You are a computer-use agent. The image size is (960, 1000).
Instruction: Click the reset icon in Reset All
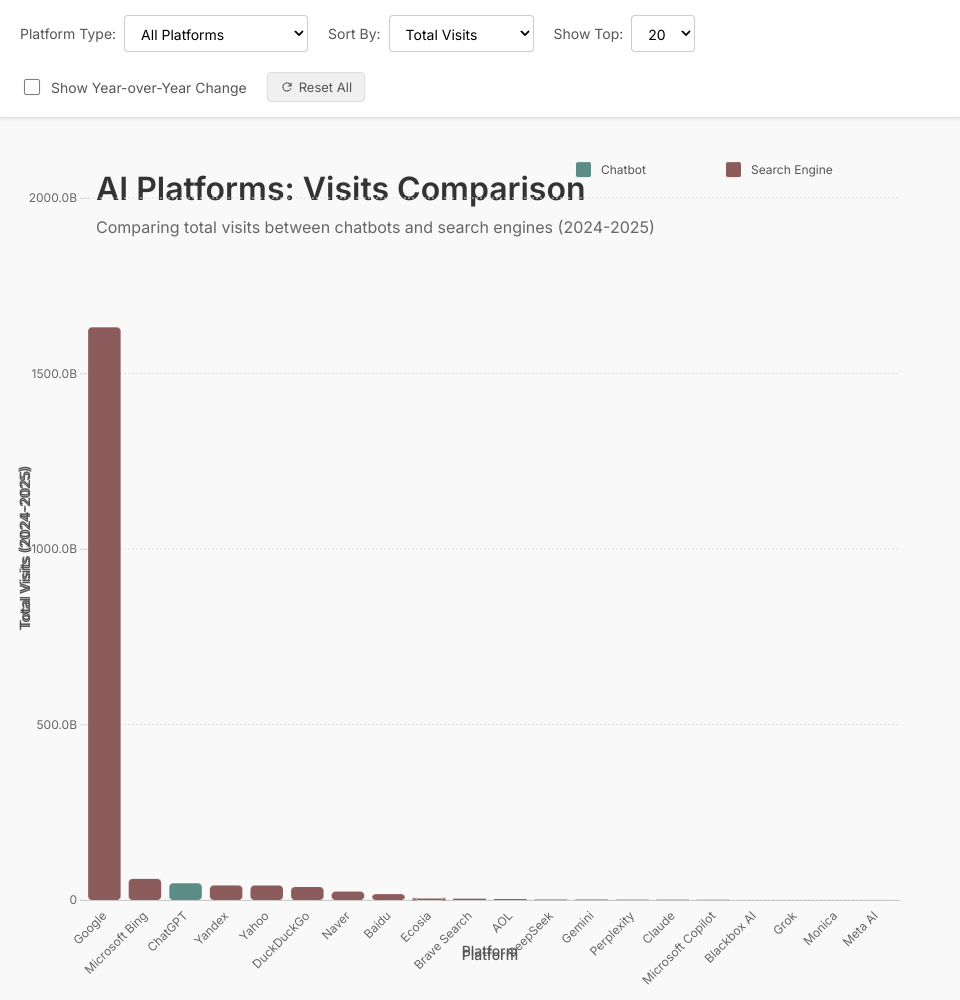pos(287,87)
